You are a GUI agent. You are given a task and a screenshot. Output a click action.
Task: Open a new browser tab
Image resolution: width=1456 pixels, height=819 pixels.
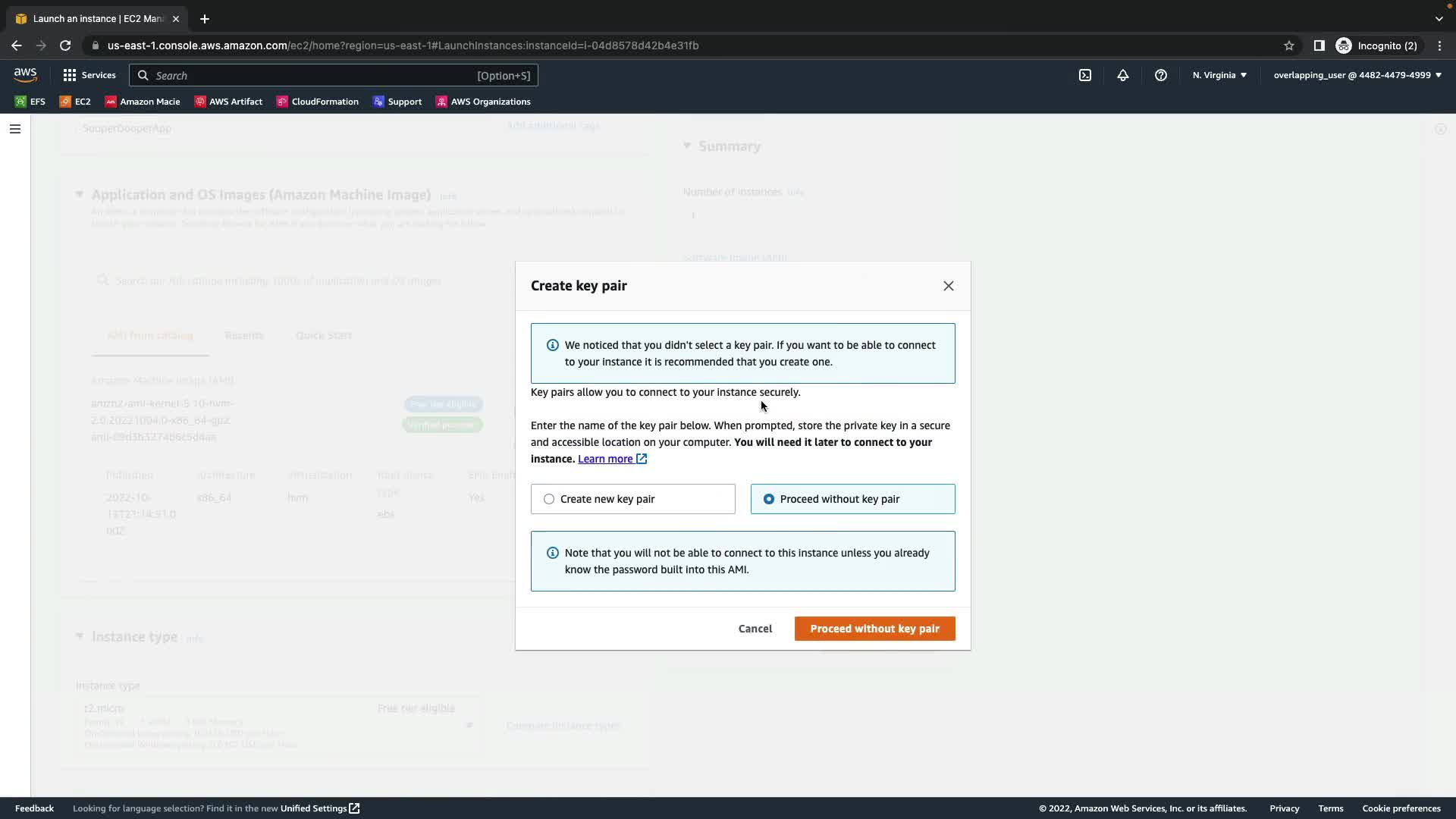(204, 19)
